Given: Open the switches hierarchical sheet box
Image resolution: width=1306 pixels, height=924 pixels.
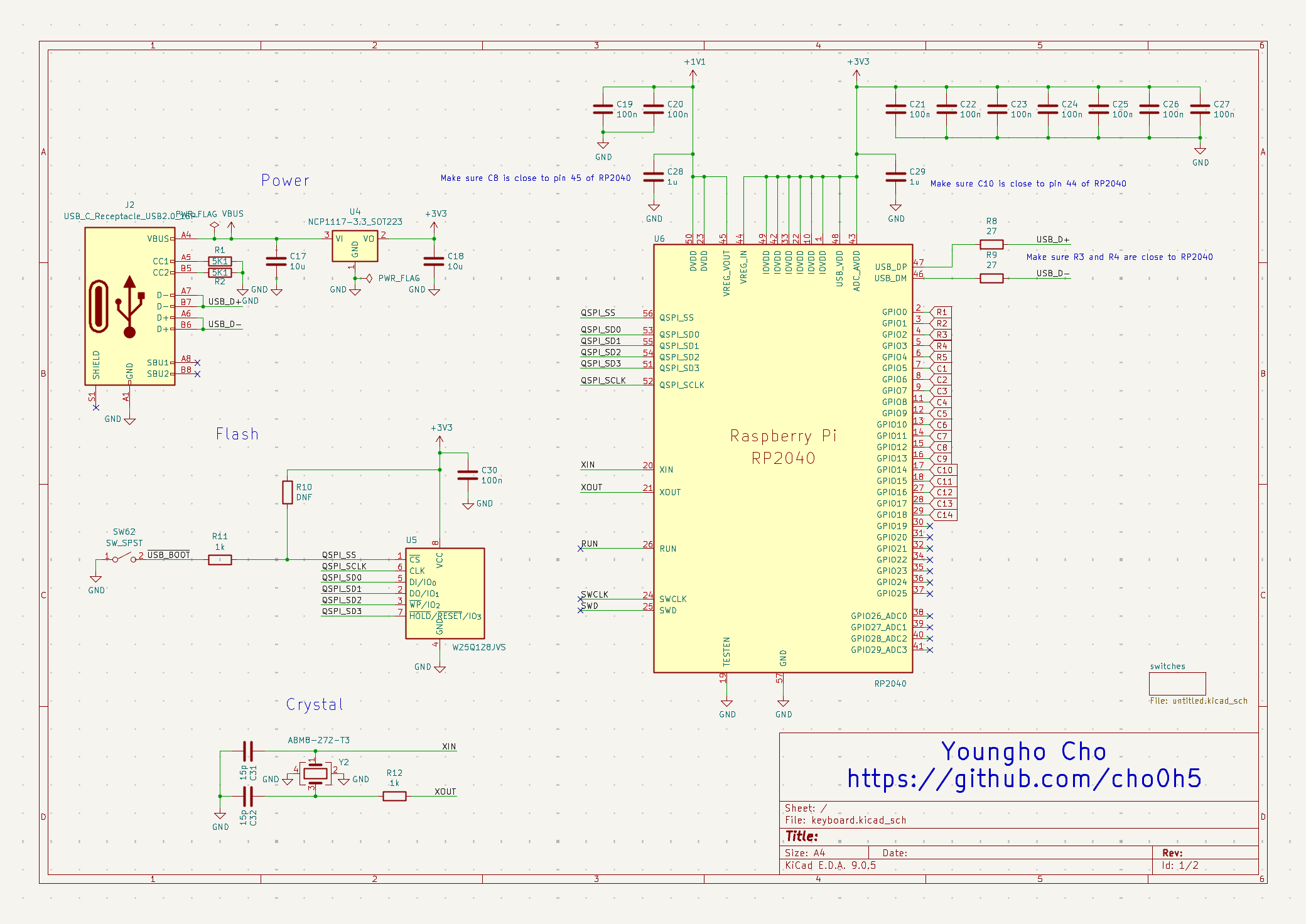Looking at the screenshot, I should tap(1177, 684).
